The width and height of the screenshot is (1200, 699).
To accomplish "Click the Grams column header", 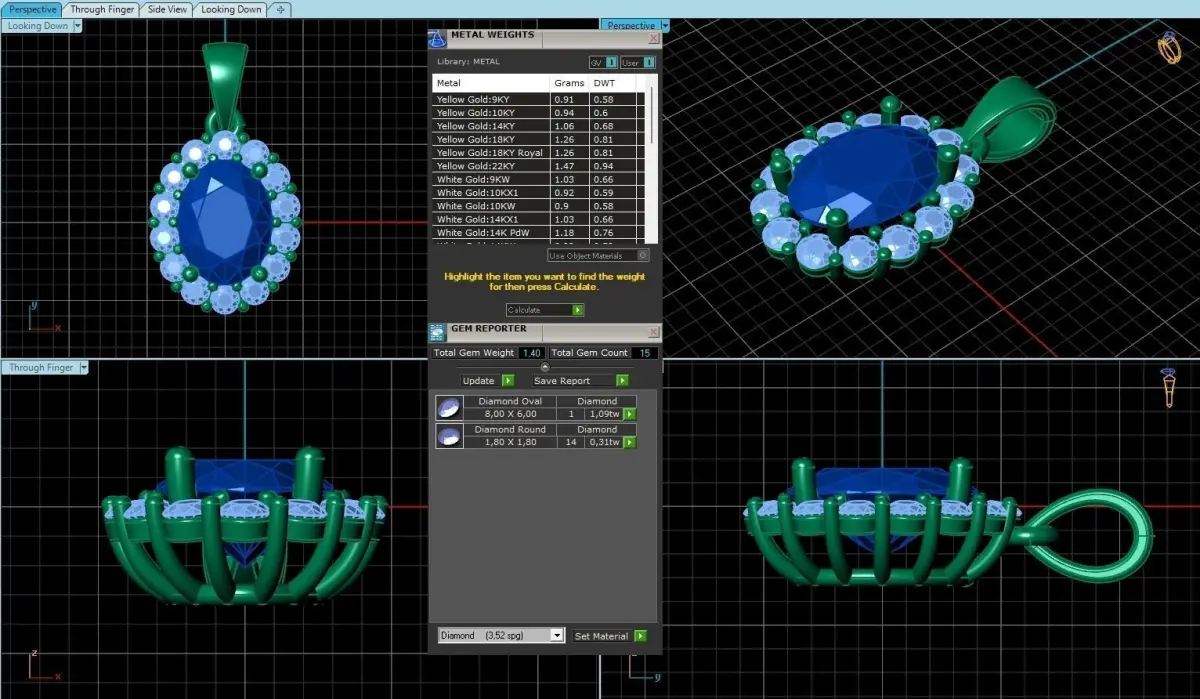I will pos(570,83).
